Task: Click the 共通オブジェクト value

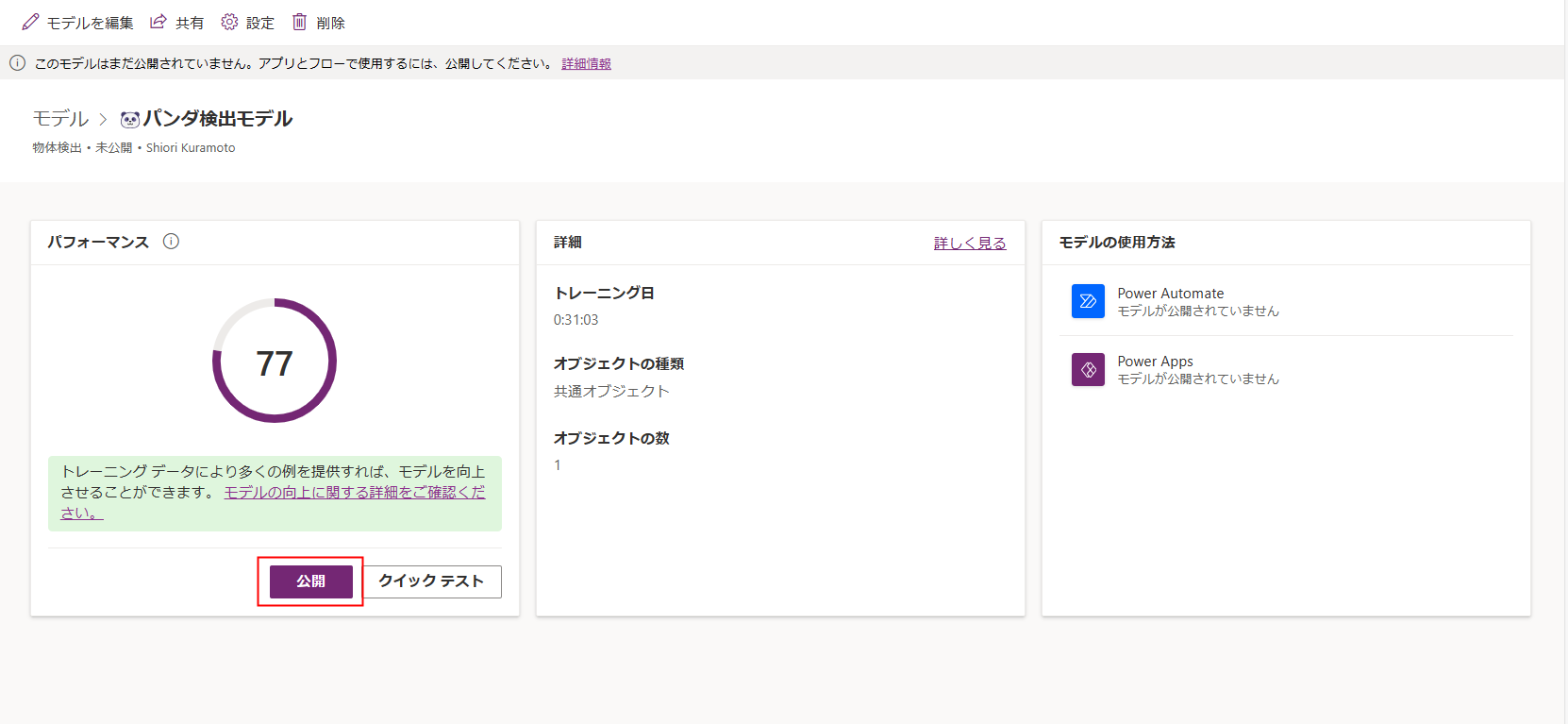Action: coord(611,391)
